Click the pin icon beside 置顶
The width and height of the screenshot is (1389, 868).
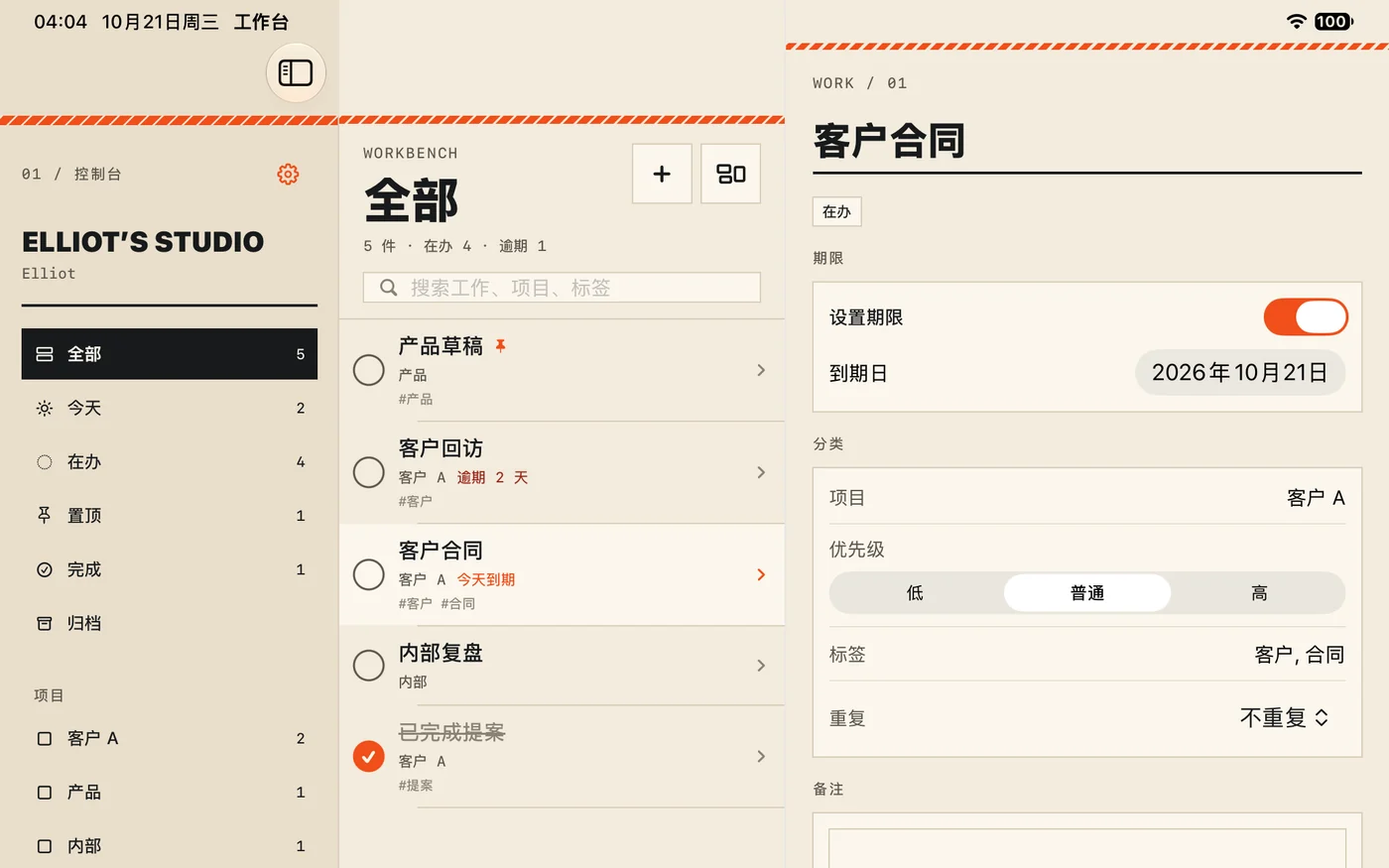click(45, 515)
